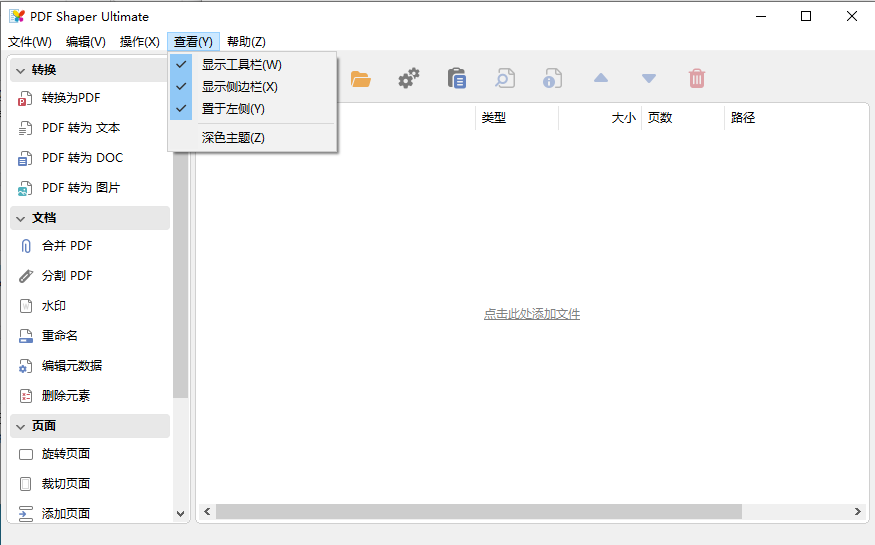
Task: Click the file info toolbar icon
Action: [552, 78]
